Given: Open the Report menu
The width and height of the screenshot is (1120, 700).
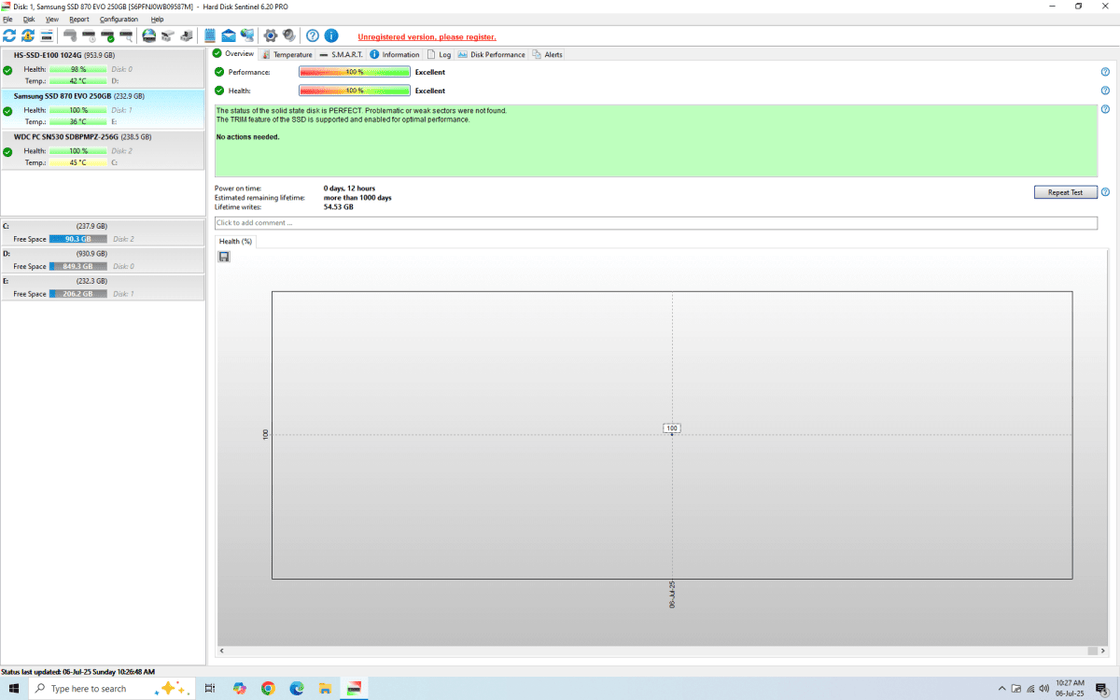Looking at the screenshot, I should click(x=79, y=19).
